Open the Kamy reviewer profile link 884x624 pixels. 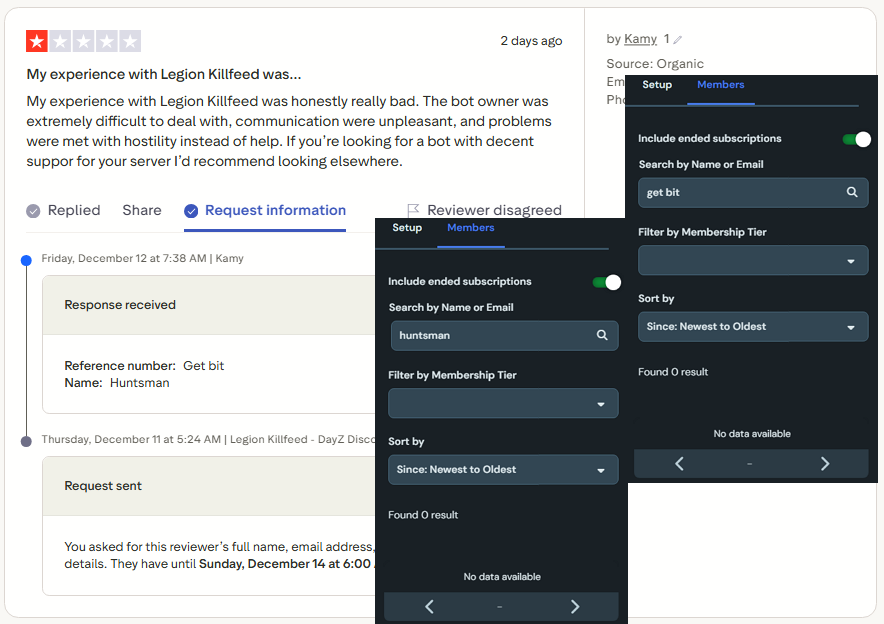(640, 39)
